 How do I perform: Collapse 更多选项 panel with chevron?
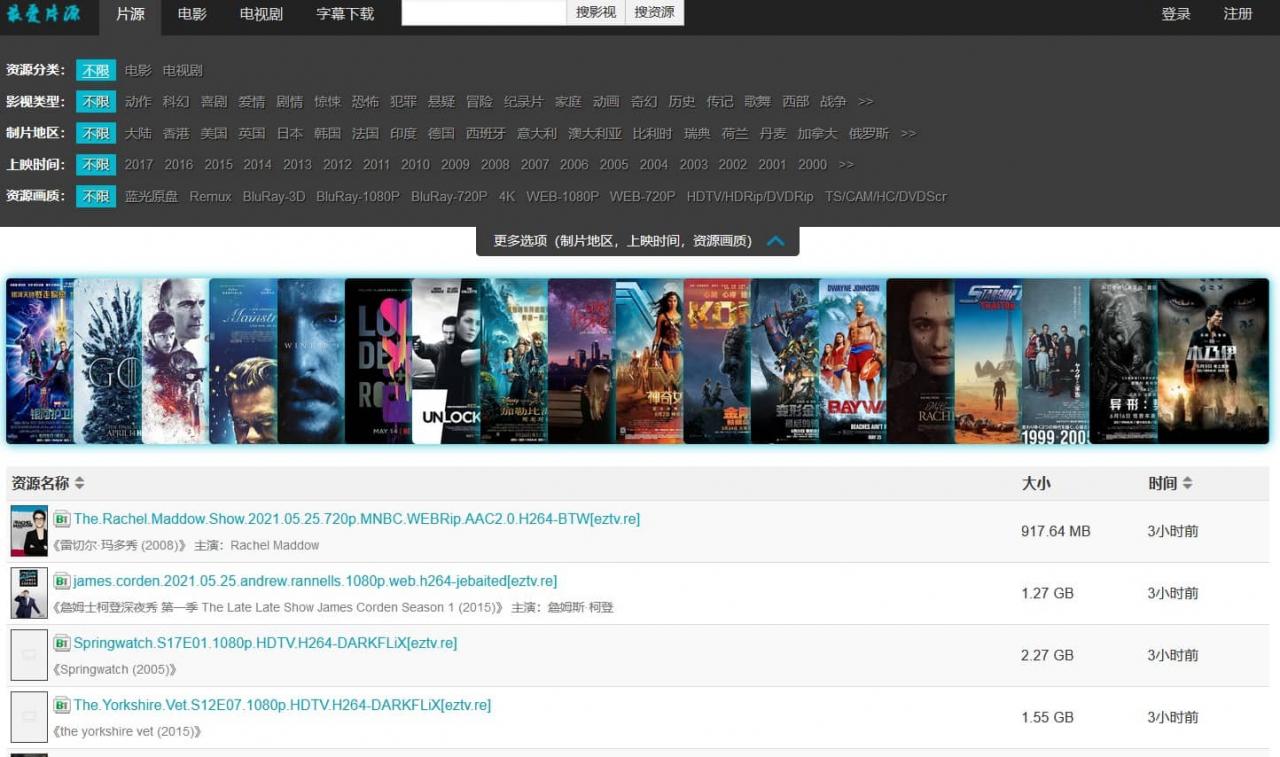[775, 241]
